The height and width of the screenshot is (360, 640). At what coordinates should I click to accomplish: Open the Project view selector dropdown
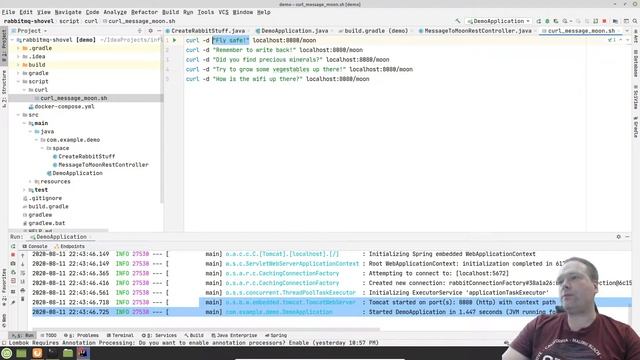tap(29, 31)
